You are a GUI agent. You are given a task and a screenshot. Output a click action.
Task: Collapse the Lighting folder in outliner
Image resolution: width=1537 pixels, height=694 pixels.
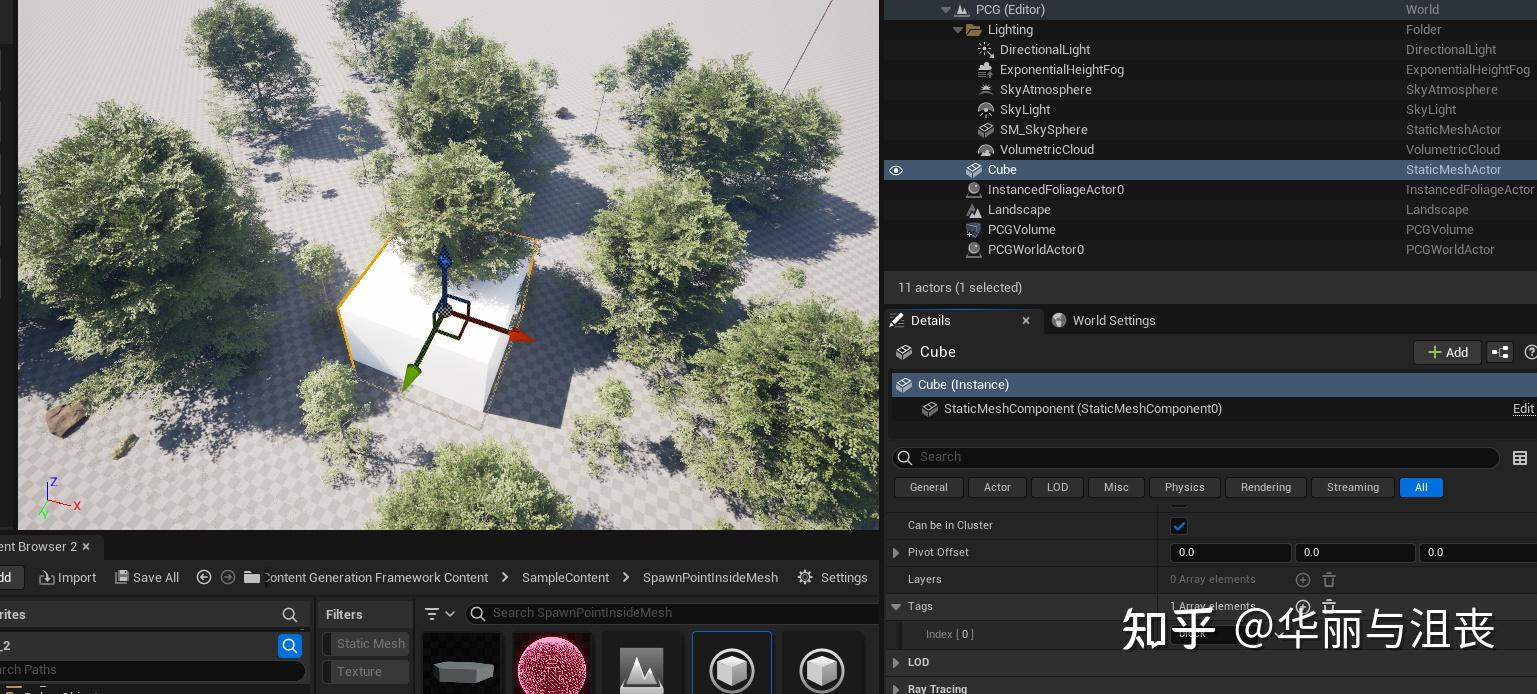coord(957,29)
